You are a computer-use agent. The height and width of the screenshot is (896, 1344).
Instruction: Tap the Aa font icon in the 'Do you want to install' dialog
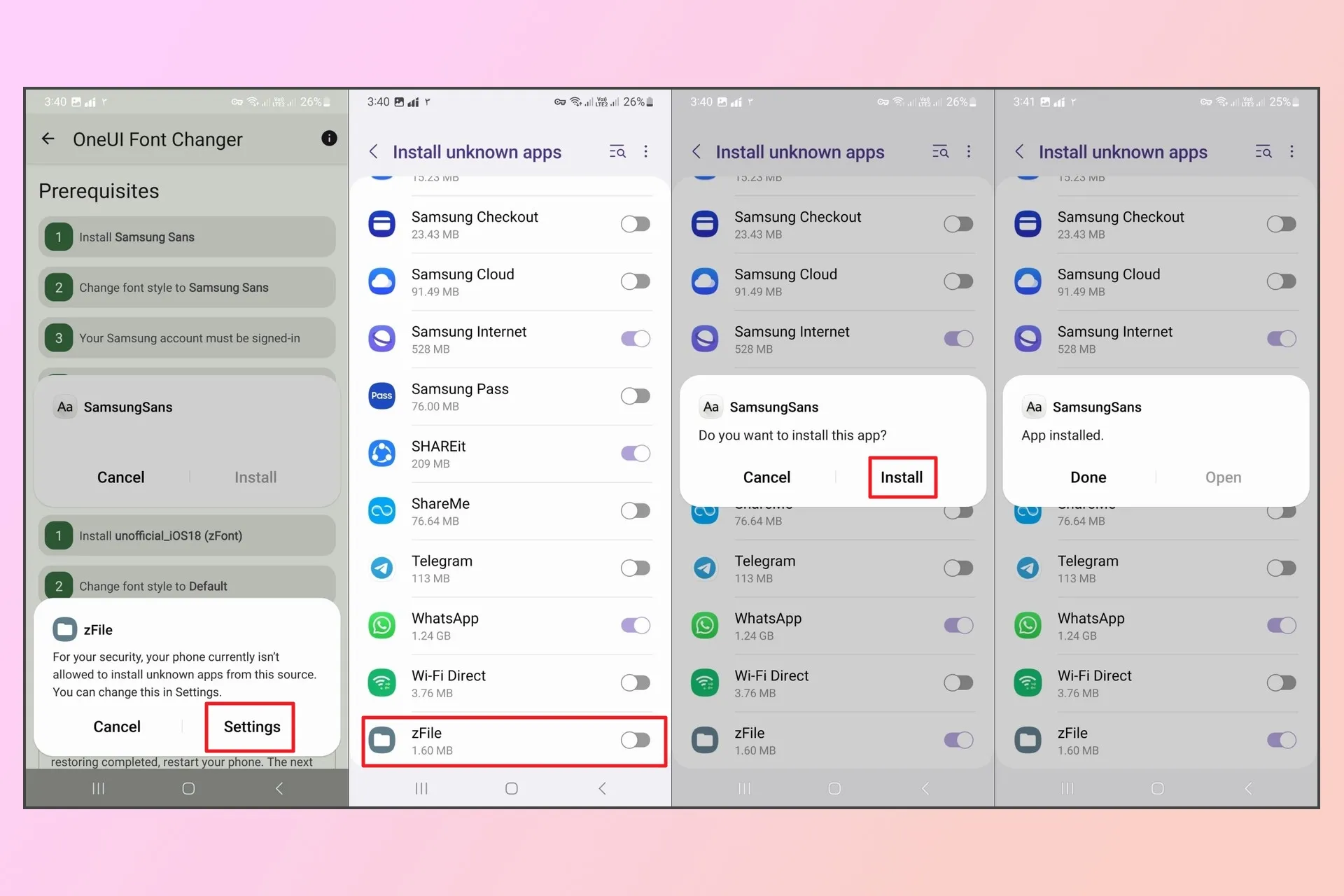pos(711,407)
